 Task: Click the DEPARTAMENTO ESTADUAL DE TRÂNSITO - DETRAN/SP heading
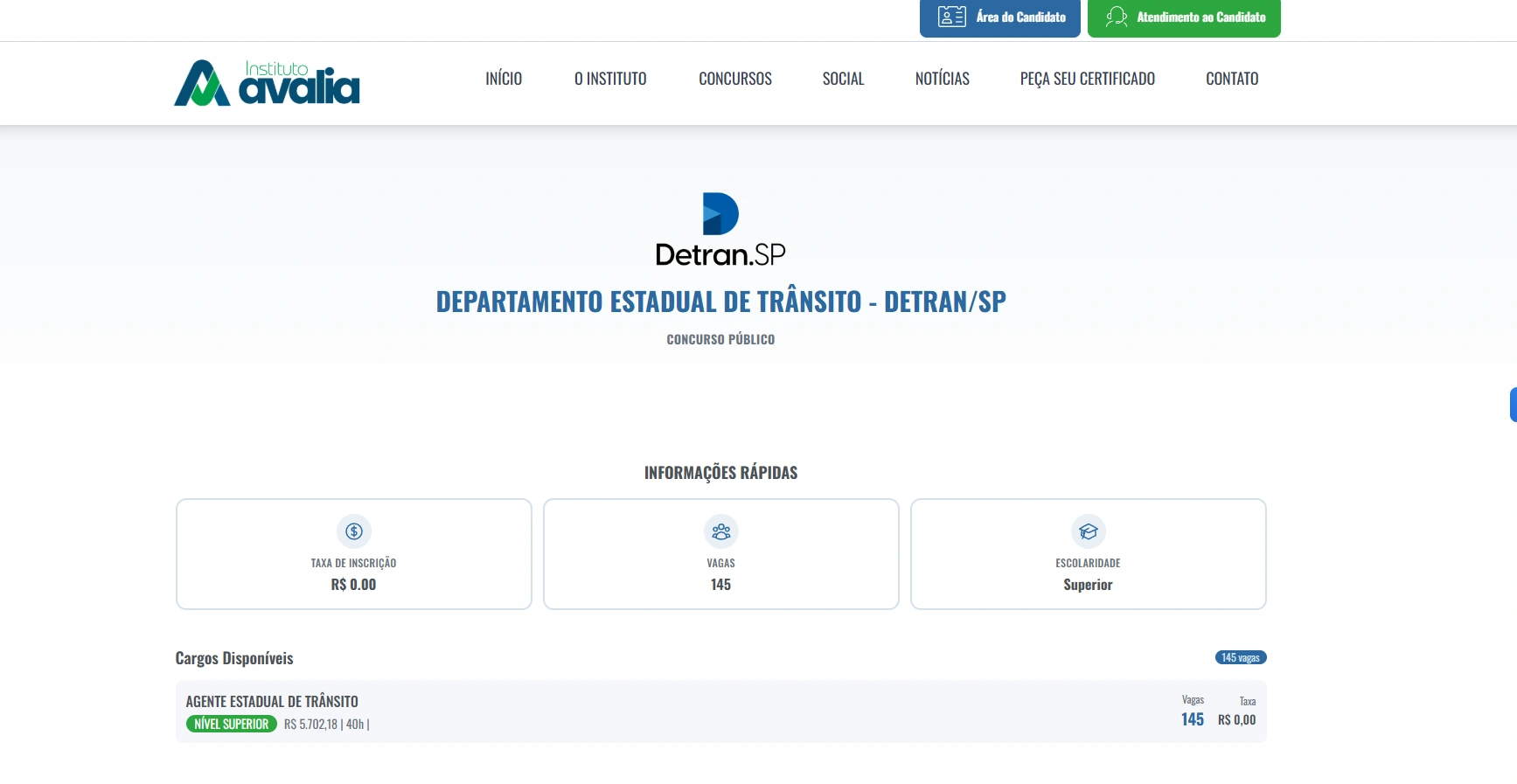pos(721,302)
